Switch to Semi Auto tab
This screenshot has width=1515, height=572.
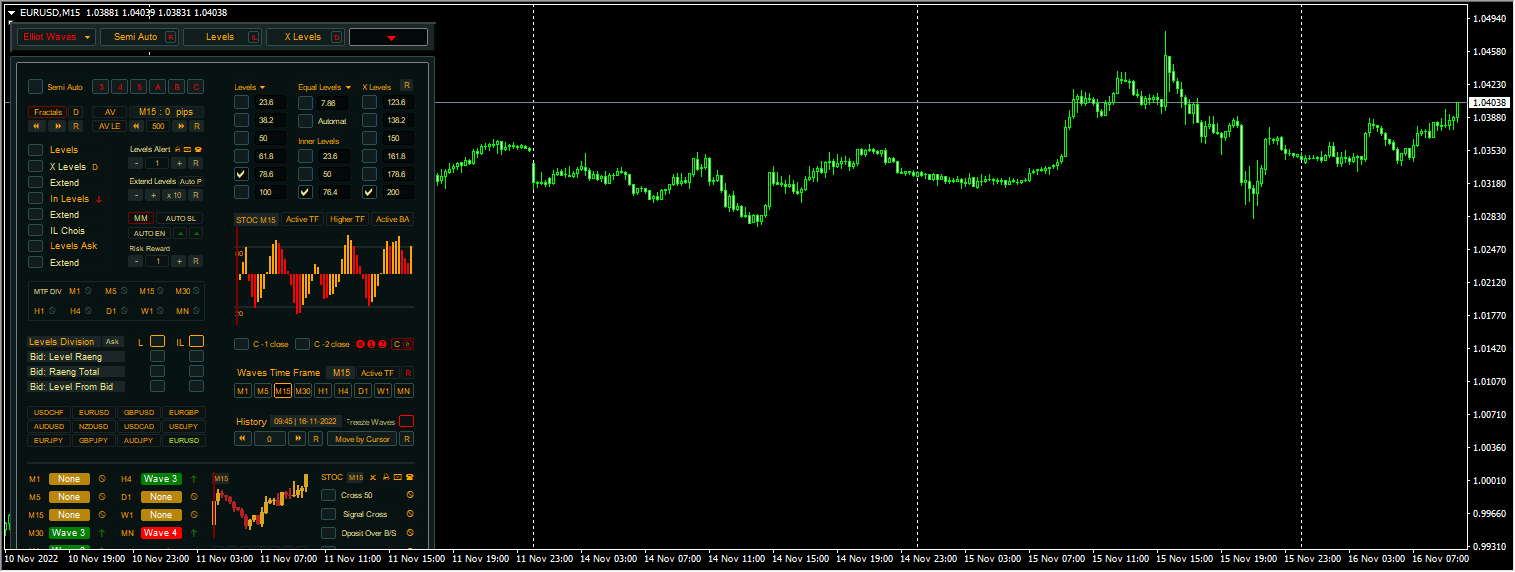click(139, 37)
